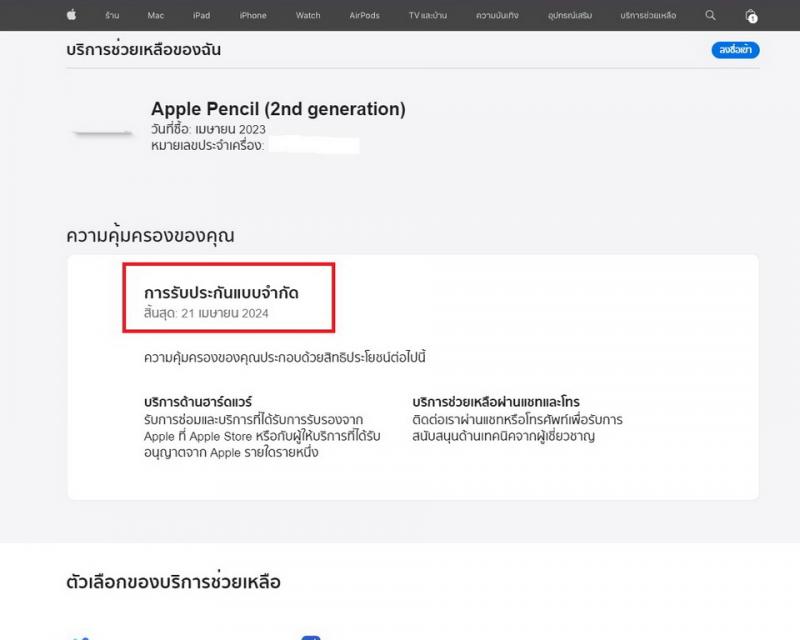This screenshot has width=800, height=640.
Task: Click the การรับประกันแบบจำกัด warranty heading
Action: 221,293
